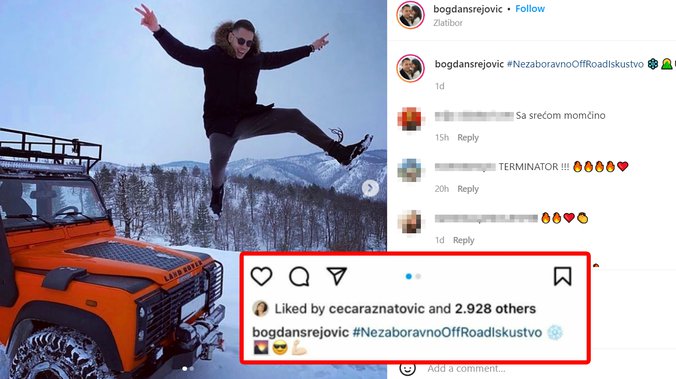Screen dimensions: 676x379
Task: Open the emoji picker smiley icon
Action: (x=407, y=368)
